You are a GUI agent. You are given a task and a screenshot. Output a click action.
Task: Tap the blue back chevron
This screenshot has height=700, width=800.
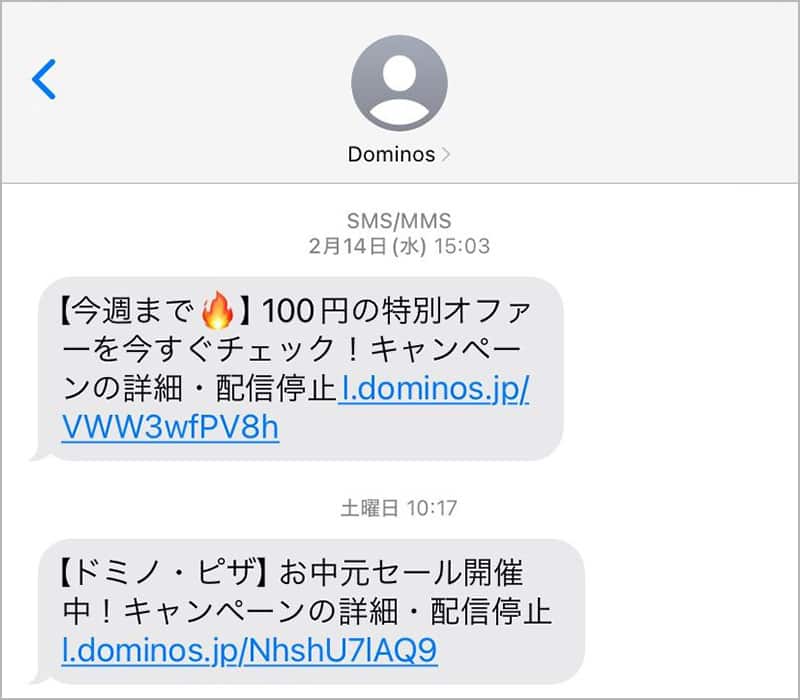(x=44, y=79)
